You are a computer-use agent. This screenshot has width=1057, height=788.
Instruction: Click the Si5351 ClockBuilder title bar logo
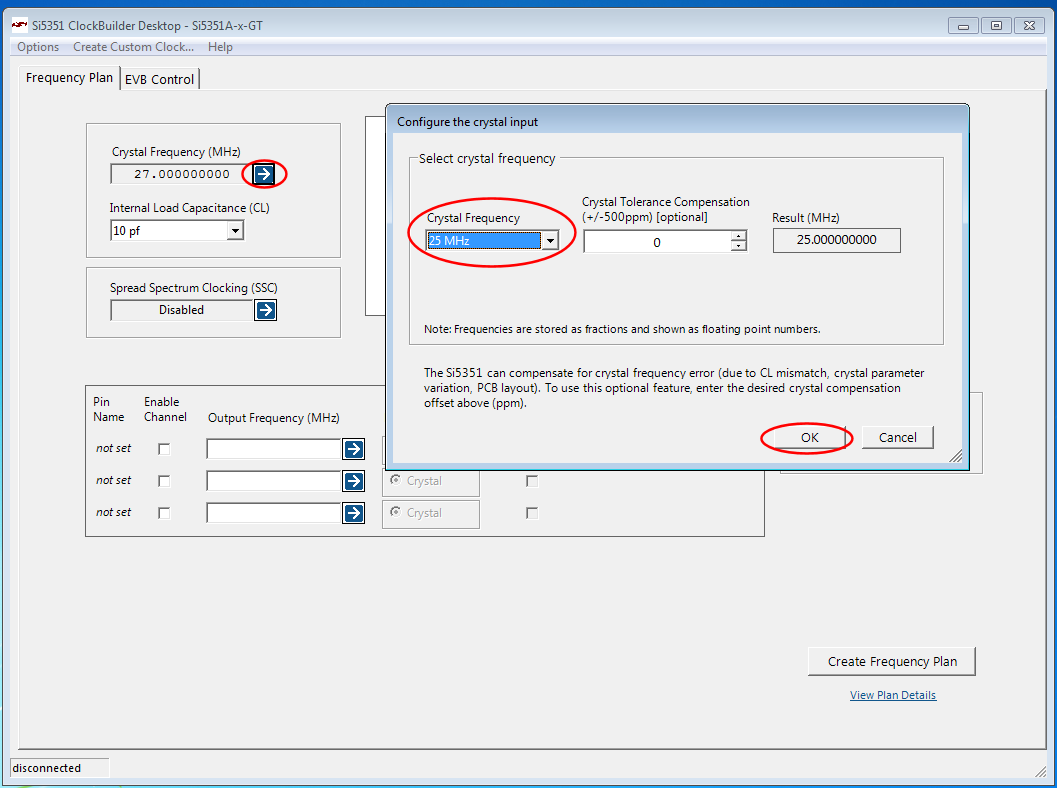tap(19, 25)
